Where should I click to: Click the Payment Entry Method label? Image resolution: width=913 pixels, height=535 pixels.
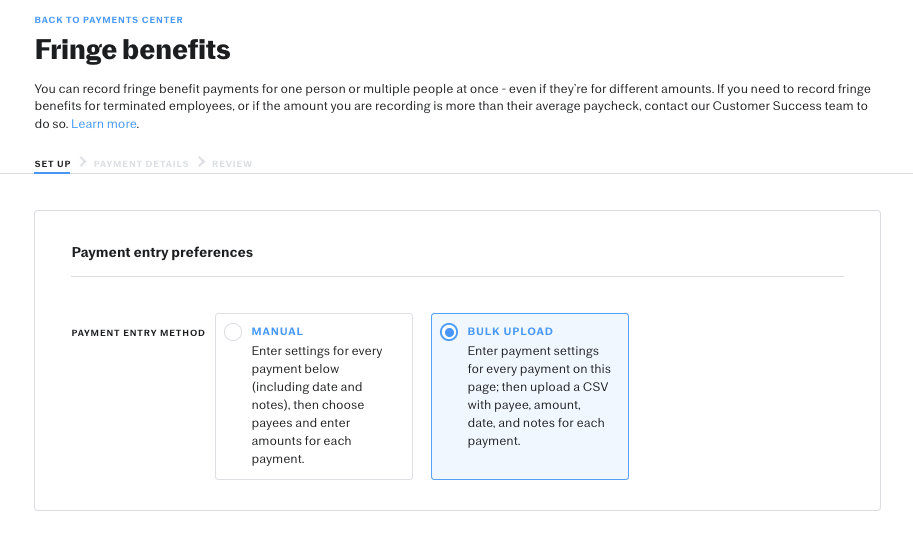pos(138,333)
